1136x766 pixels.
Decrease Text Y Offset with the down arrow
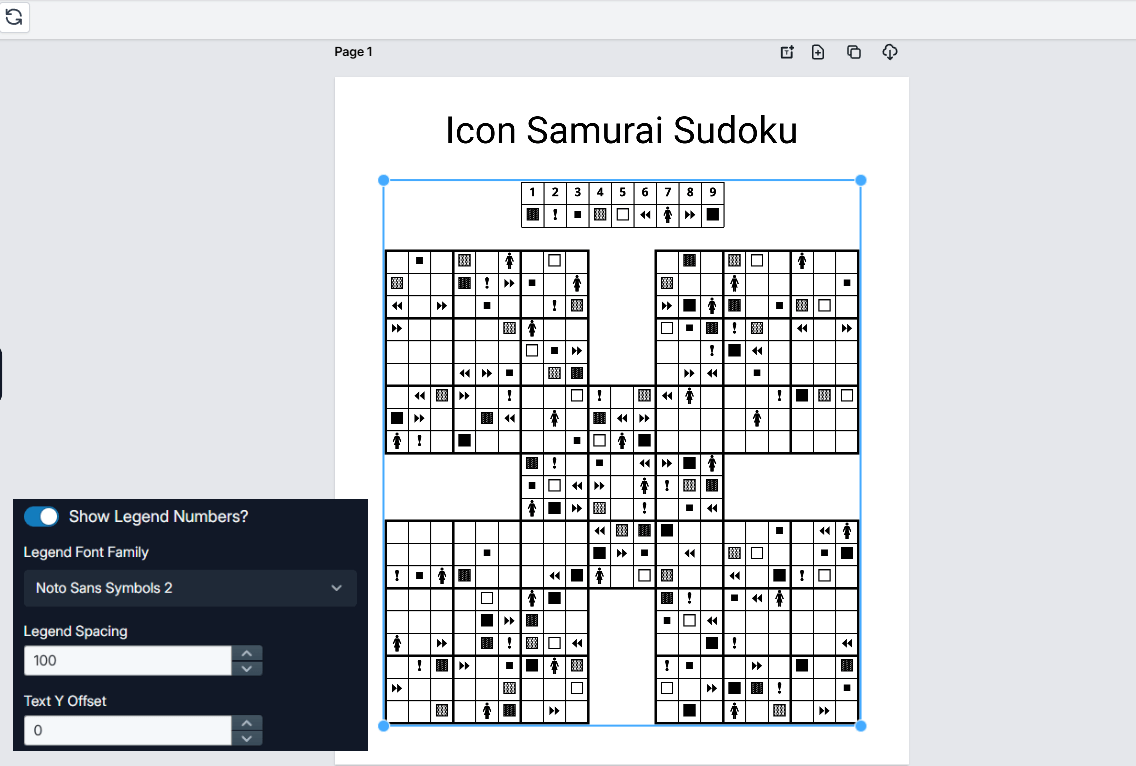(247, 737)
